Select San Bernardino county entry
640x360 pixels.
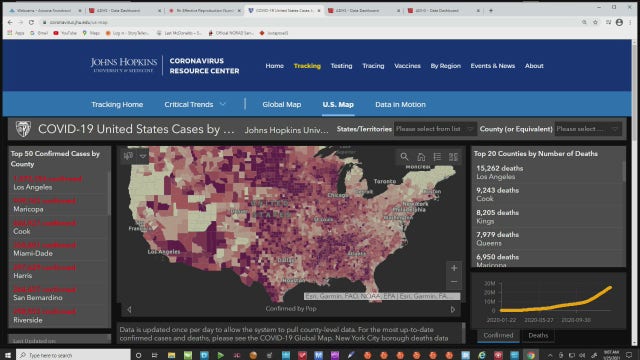tap(59, 293)
